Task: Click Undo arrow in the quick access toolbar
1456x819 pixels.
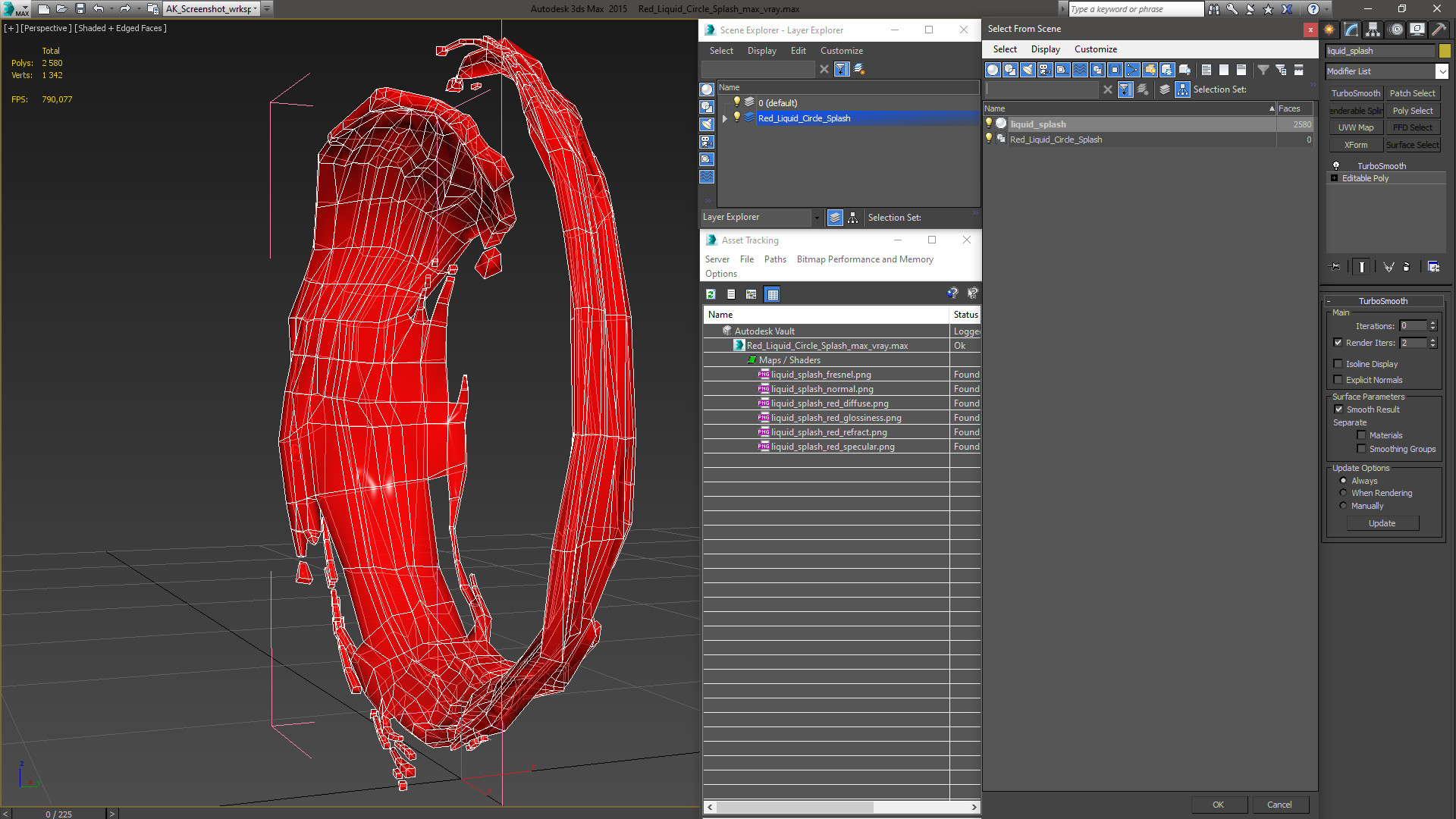Action: coord(99,9)
